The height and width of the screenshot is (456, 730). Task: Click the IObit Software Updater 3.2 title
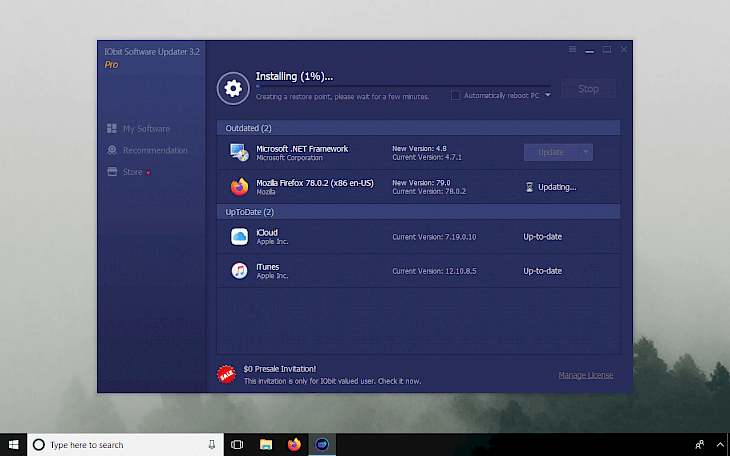click(x=152, y=52)
